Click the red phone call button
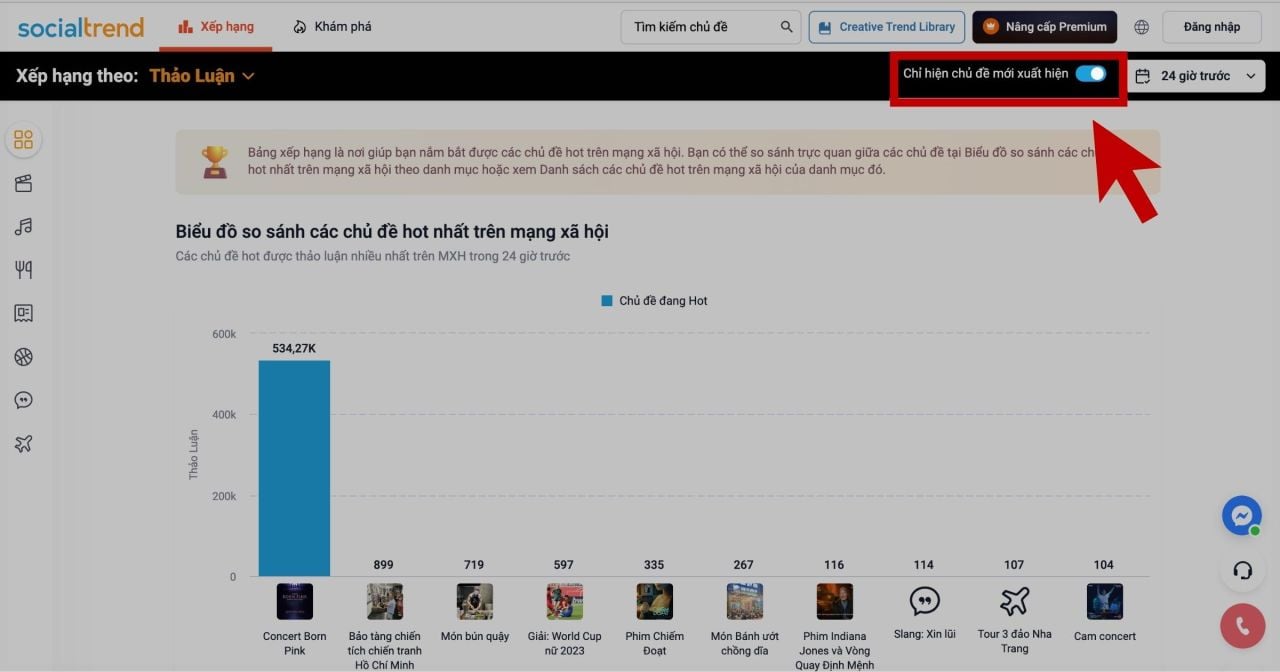The height and width of the screenshot is (672, 1280). (1242, 626)
